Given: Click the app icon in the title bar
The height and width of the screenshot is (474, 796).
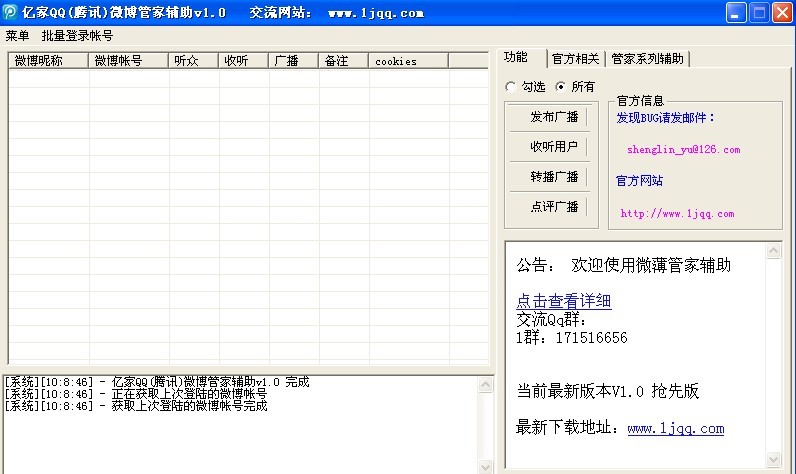Looking at the screenshot, I should (x=10, y=13).
